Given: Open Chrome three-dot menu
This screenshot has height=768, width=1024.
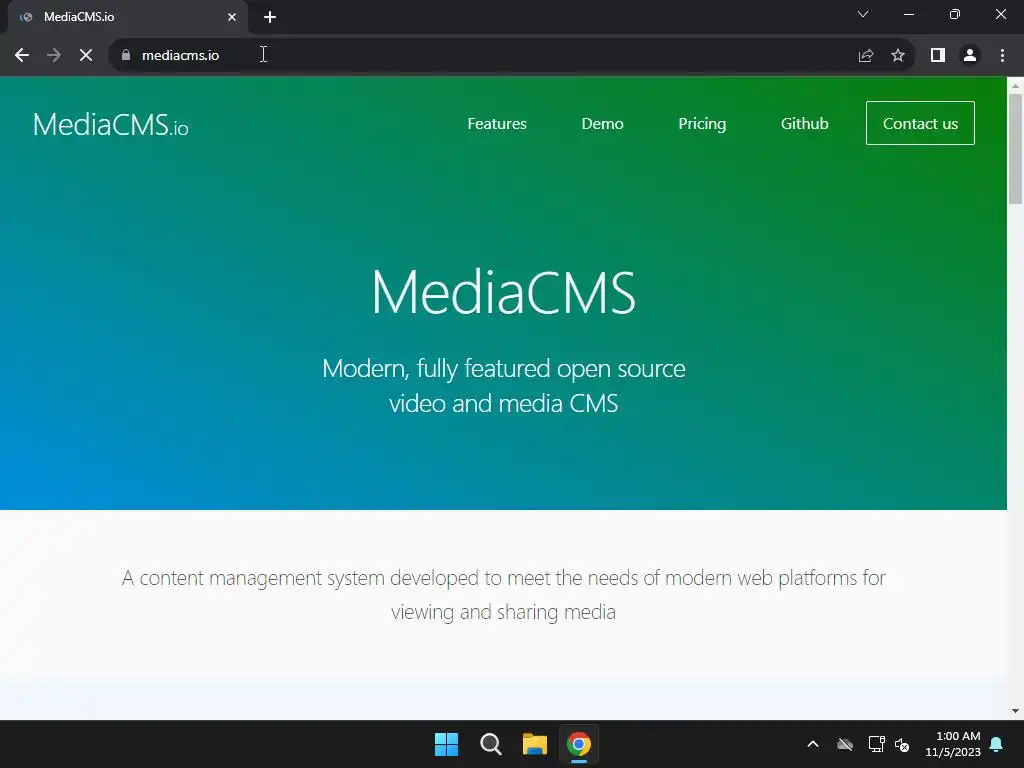Looking at the screenshot, I should point(1002,56).
